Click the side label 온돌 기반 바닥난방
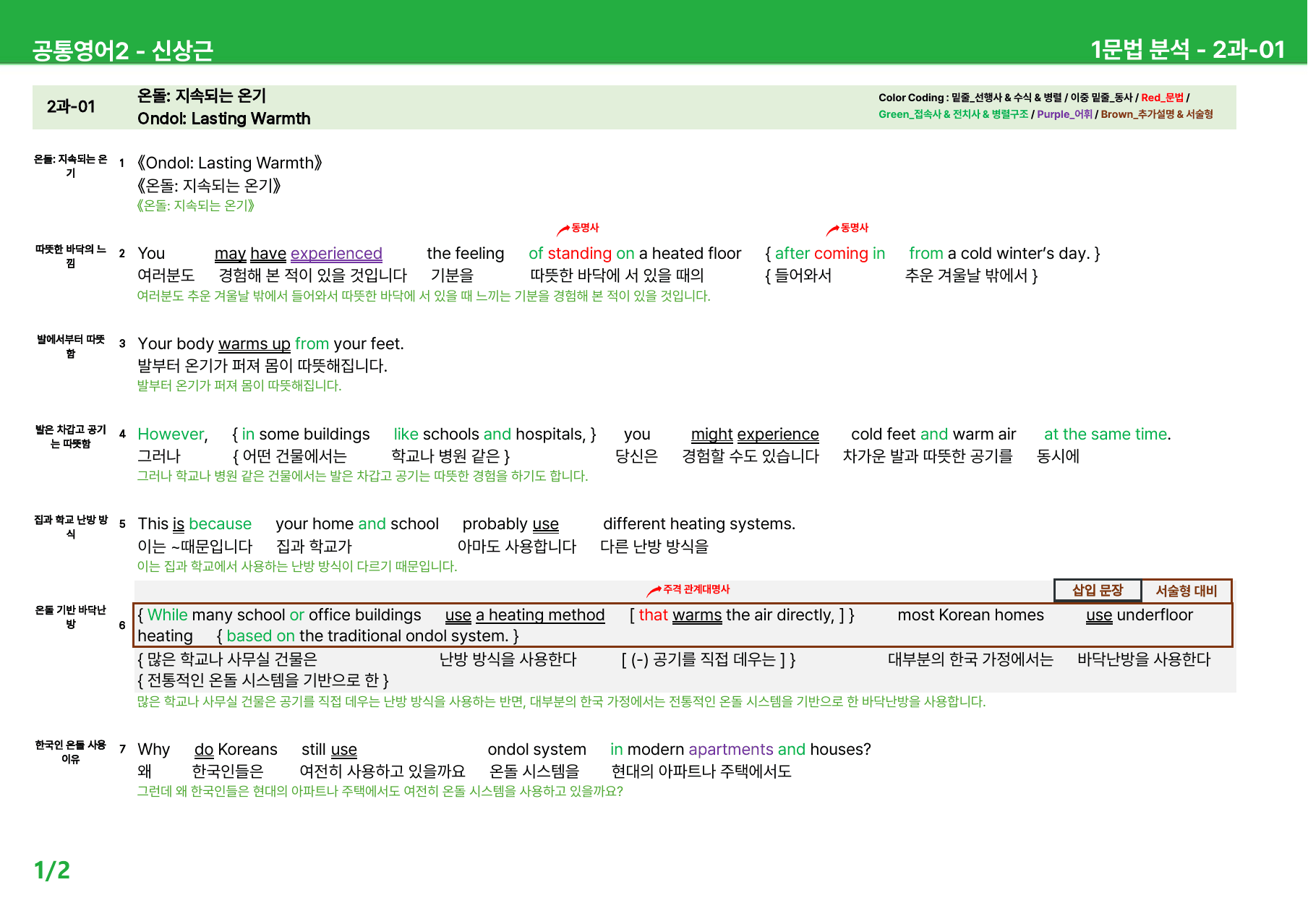 click(x=71, y=617)
